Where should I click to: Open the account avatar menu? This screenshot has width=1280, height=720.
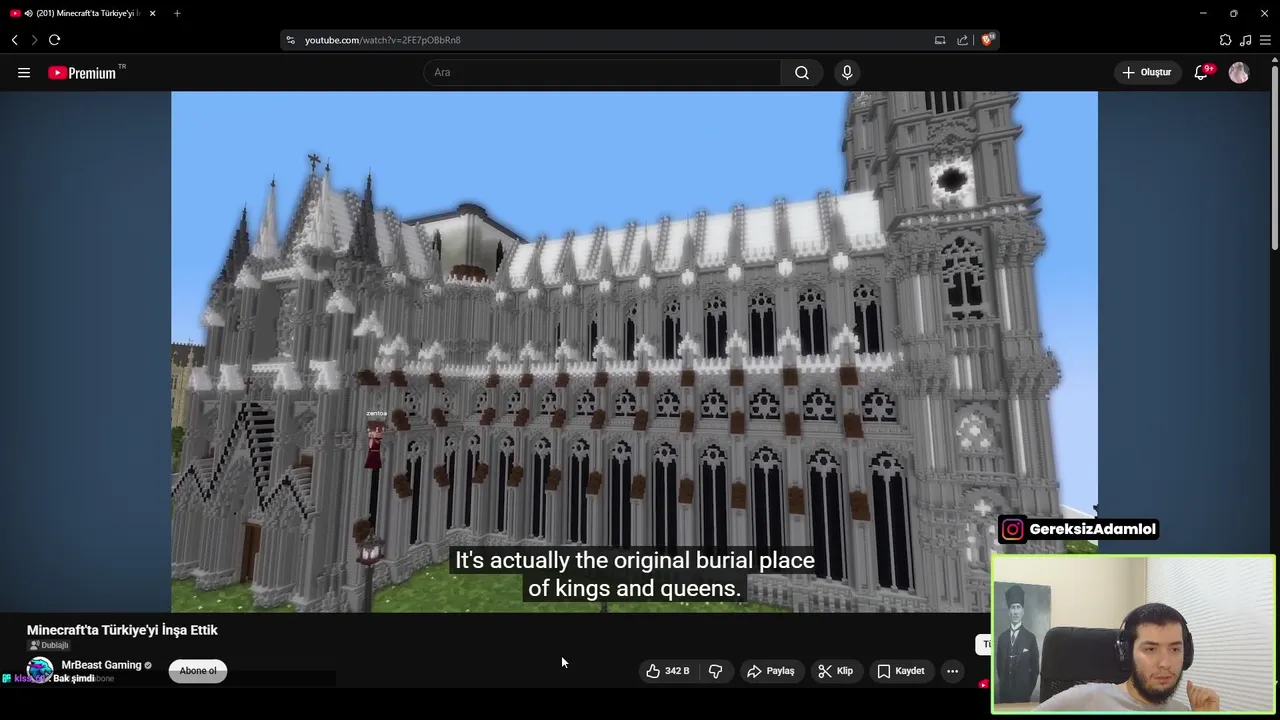pyautogui.click(x=1239, y=72)
